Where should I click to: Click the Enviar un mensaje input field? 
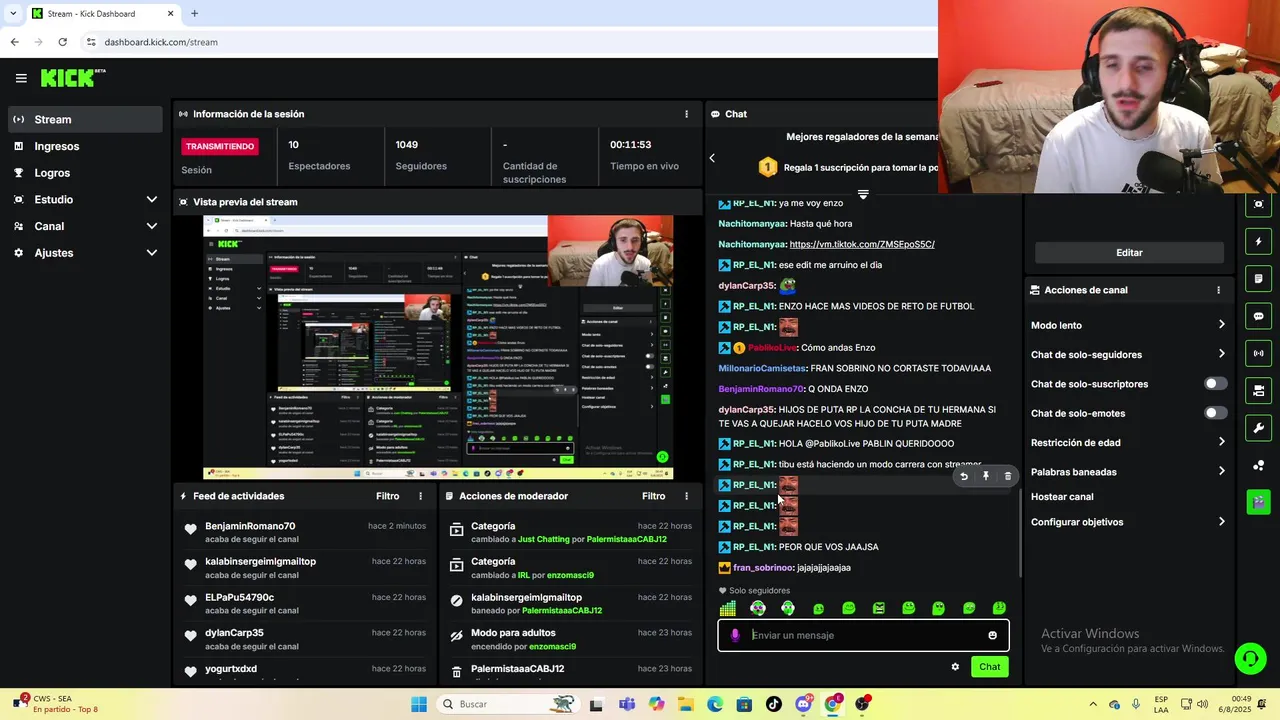863,635
